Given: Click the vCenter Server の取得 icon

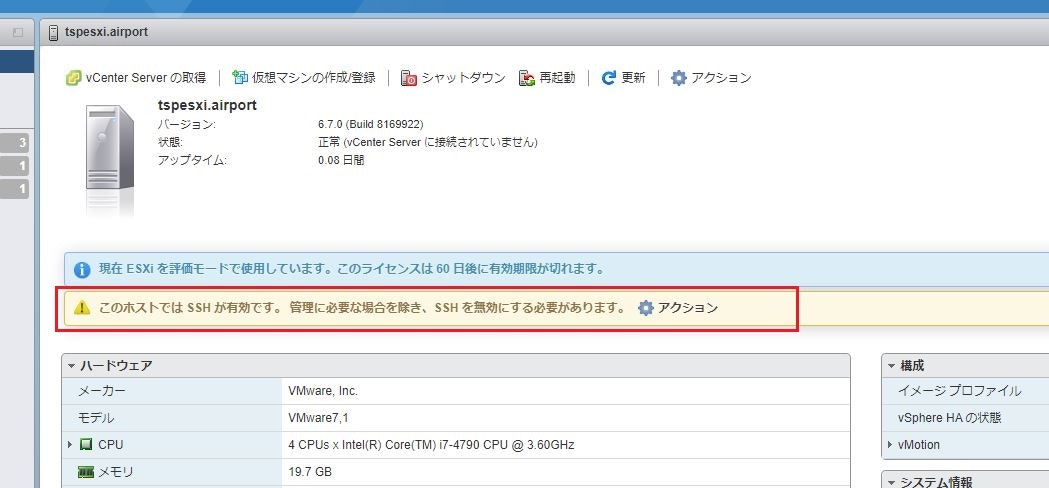Looking at the screenshot, I should (73, 78).
